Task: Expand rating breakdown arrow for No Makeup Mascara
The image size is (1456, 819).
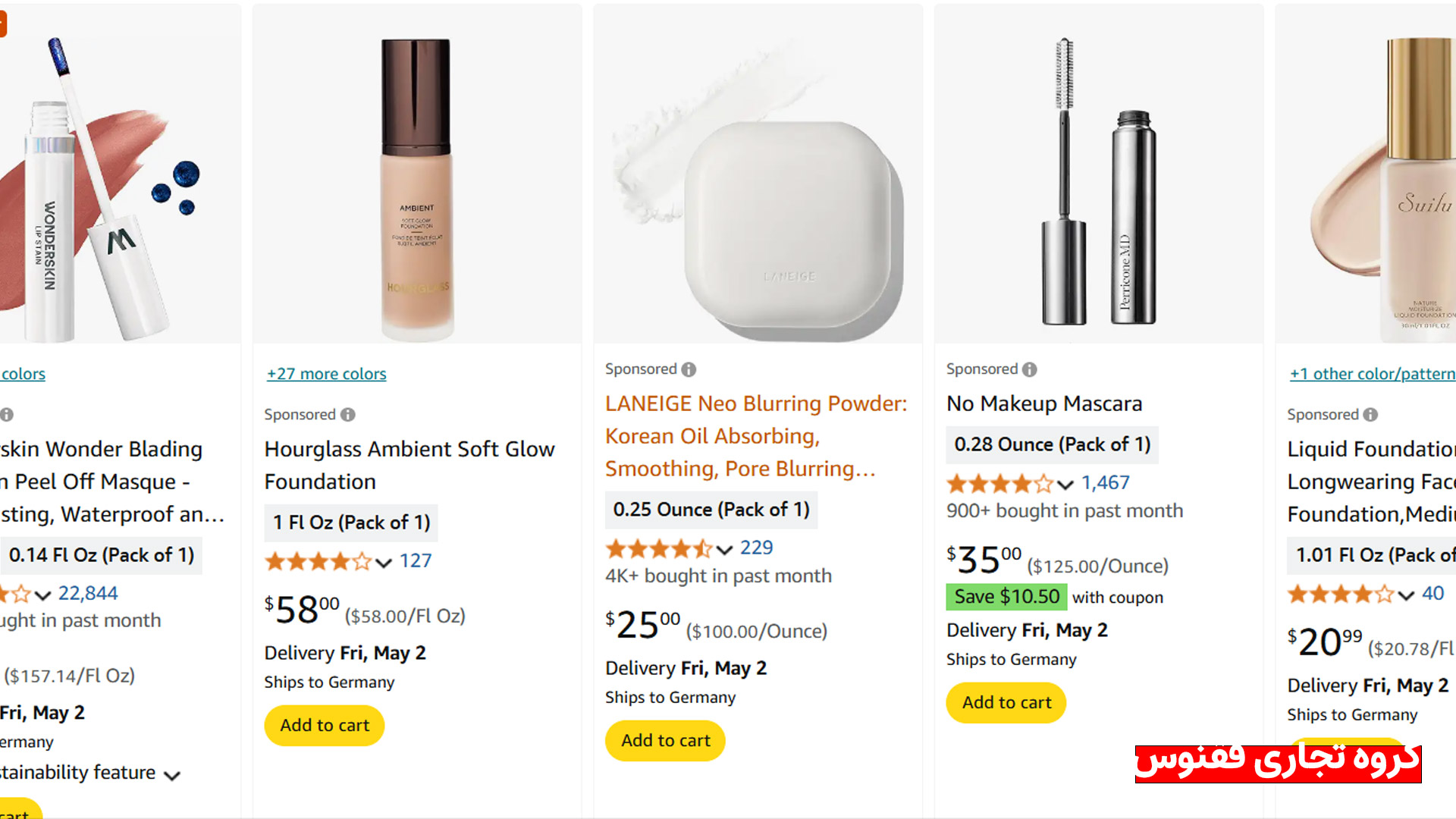Action: click(x=1065, y=484)
